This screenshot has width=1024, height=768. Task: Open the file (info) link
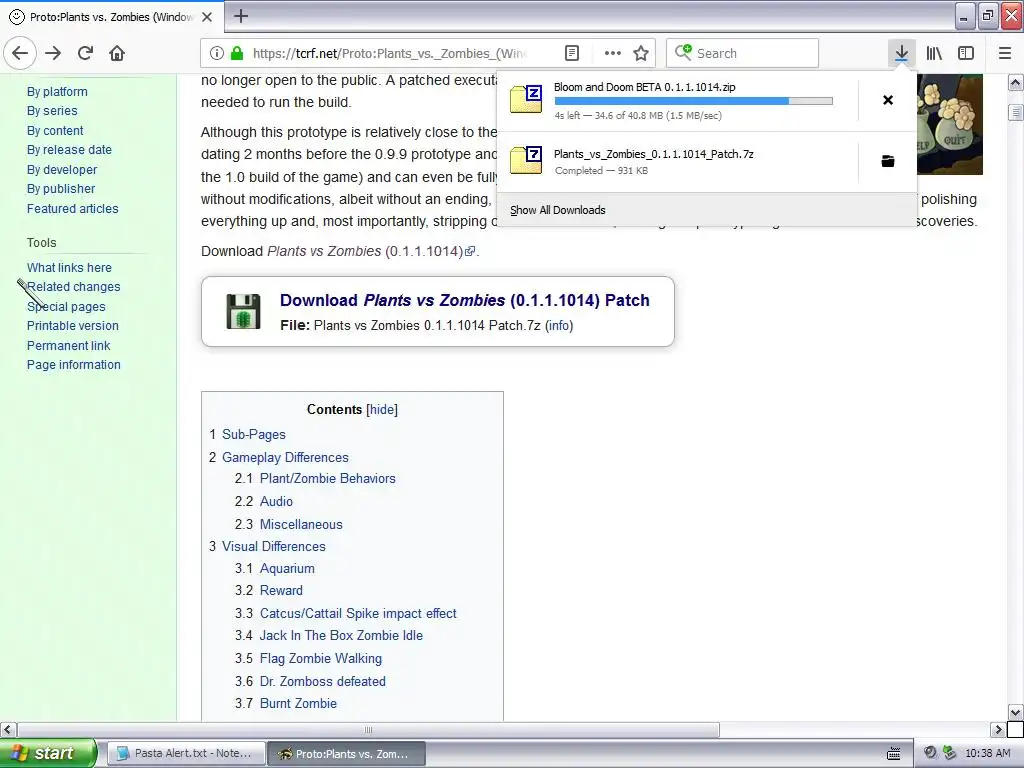tap(559, 325)
